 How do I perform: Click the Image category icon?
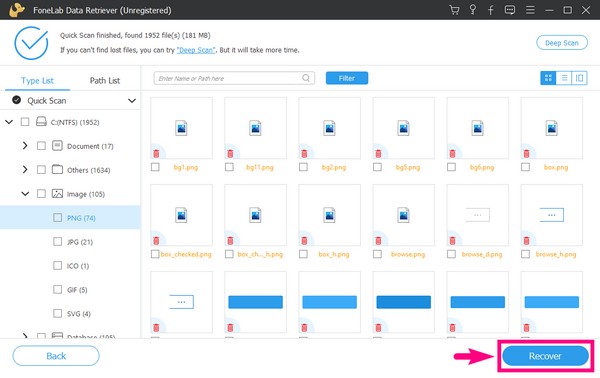click(x=57, y=194)
